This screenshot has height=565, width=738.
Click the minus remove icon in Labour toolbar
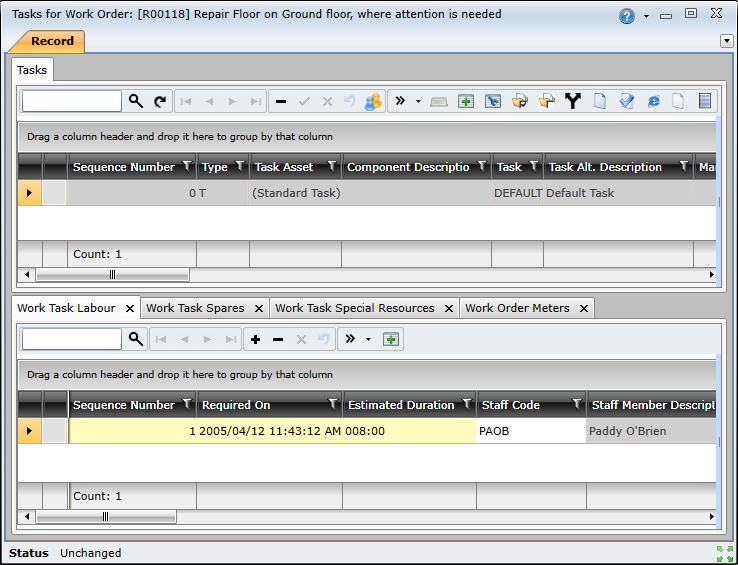(x=278, y=339)
